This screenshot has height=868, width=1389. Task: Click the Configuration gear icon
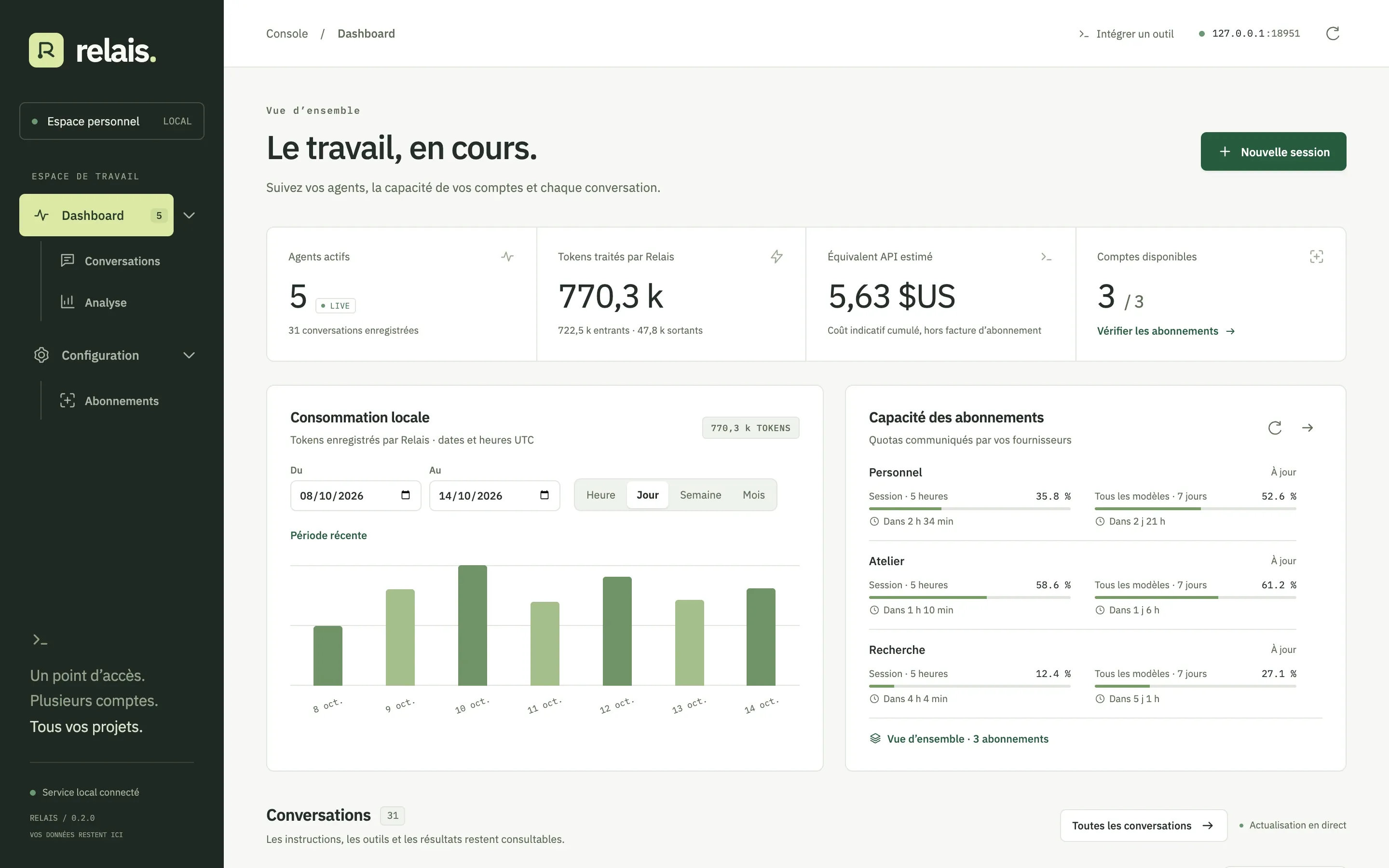coord(41,355)
